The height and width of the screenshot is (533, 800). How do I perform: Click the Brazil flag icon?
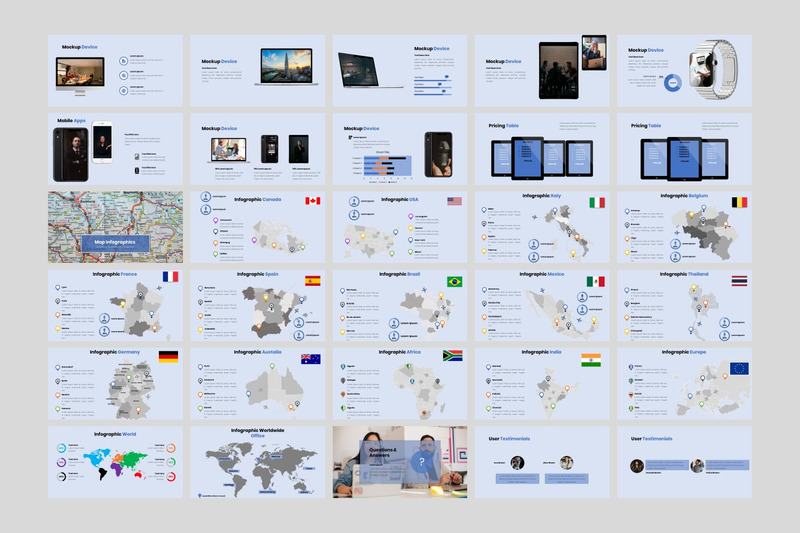click(455, 282)
